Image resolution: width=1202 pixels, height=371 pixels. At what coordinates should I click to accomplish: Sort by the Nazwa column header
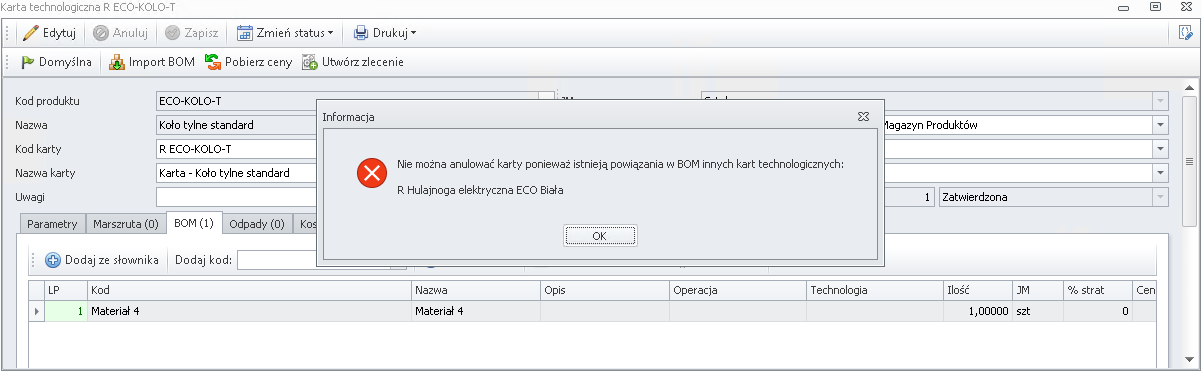point(476,290)
